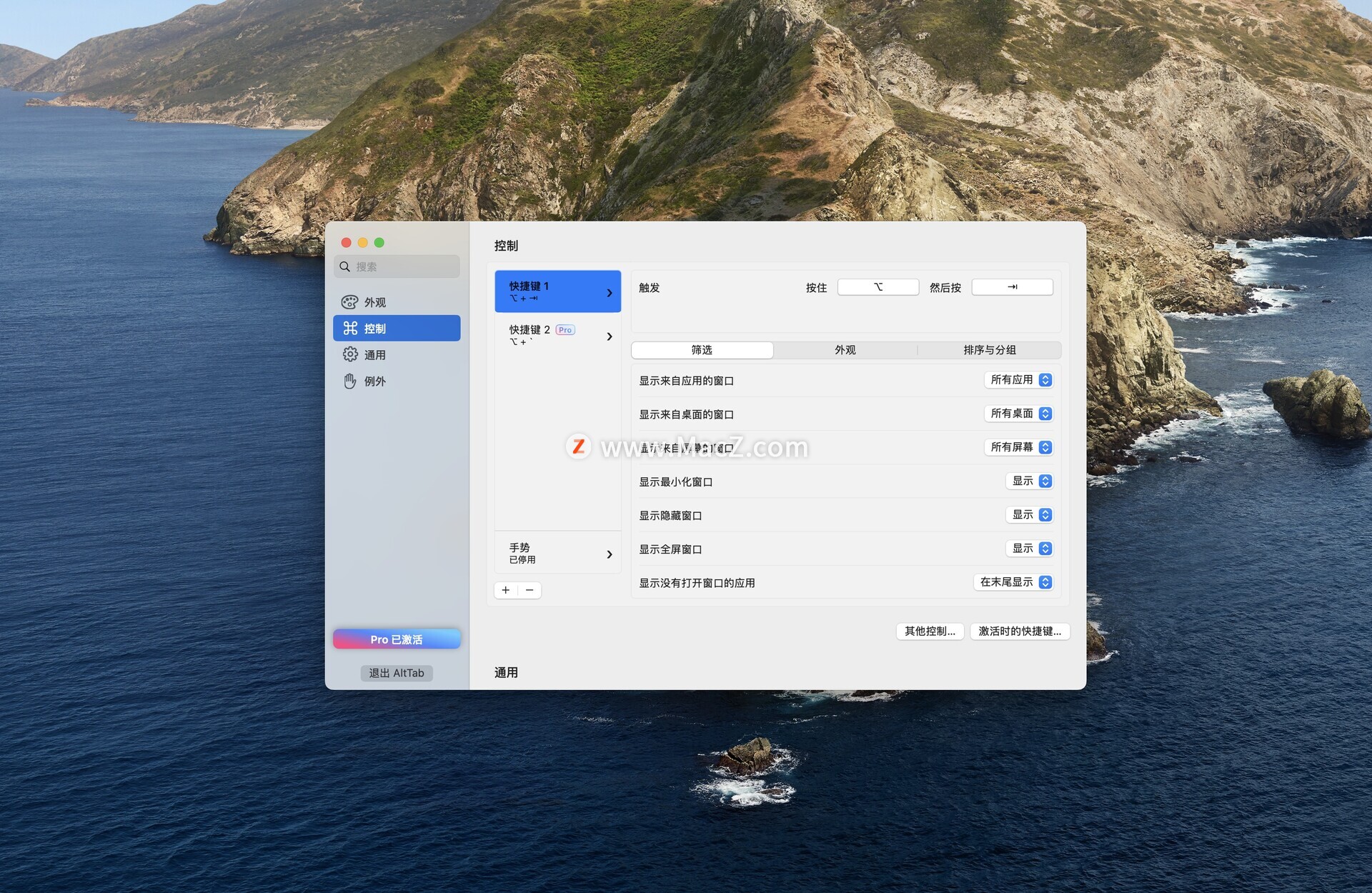This screenshot has height=893, width=1372.
Task: Click the gear icon beside 通用
Action: click(x=350, y=354)
